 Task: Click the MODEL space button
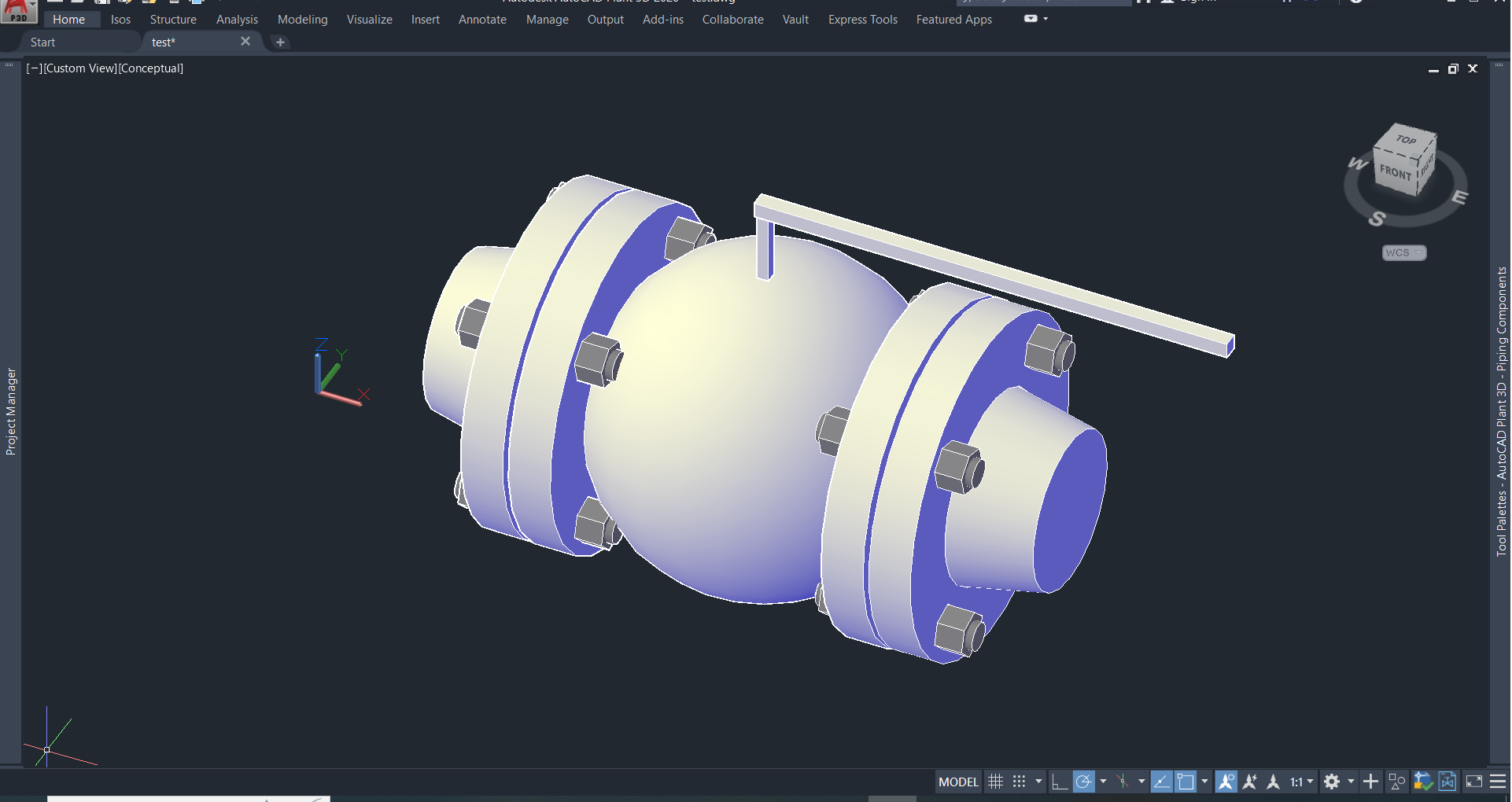coord(958,782)
